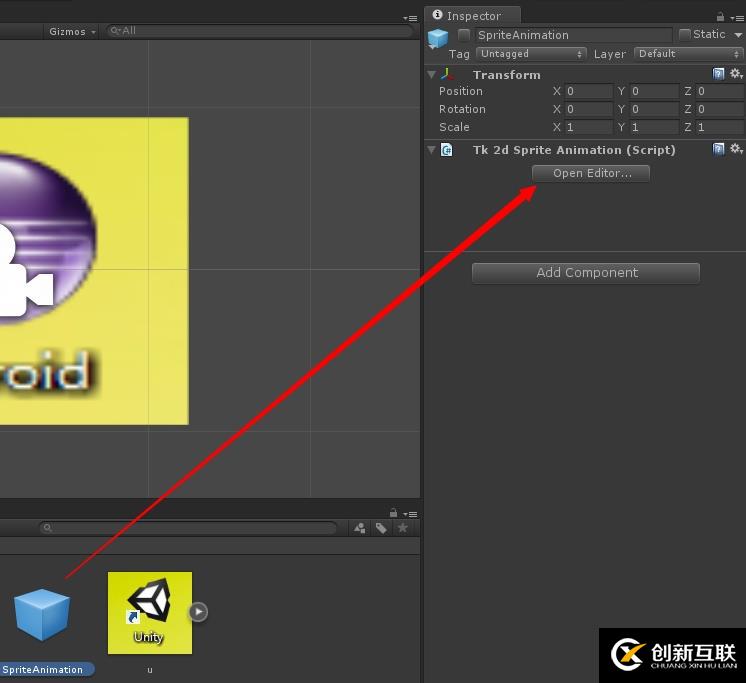The image size is (746, 683).
Task: Click the Position Z field
Action: pyautogui.click(x=720, y=91)
